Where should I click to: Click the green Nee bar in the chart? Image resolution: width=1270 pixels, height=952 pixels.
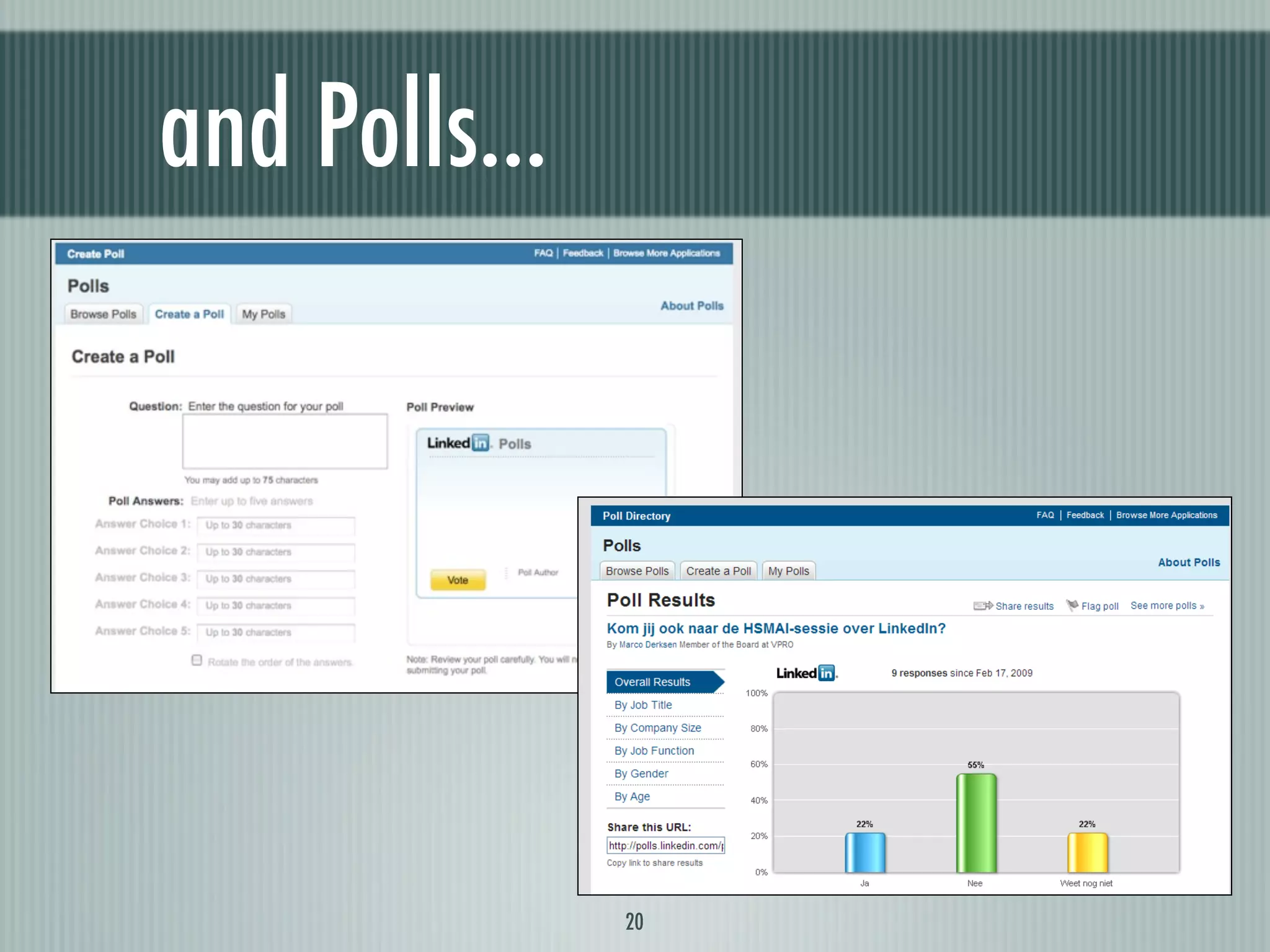point(976,823)
